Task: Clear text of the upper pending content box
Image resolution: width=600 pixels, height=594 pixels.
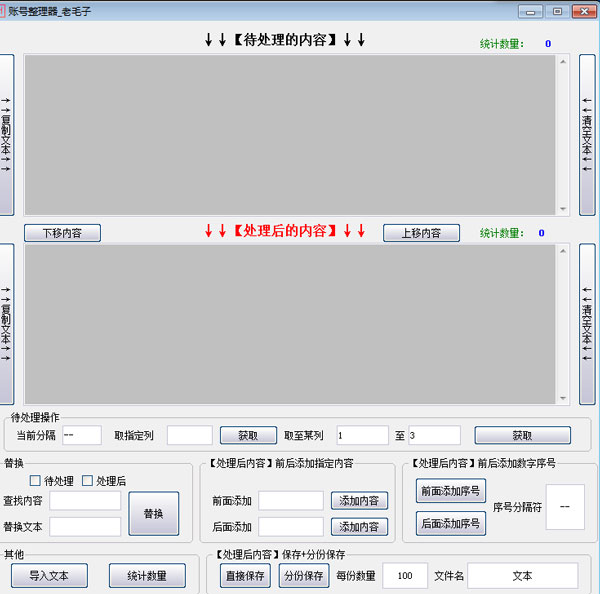Action: 587,135
